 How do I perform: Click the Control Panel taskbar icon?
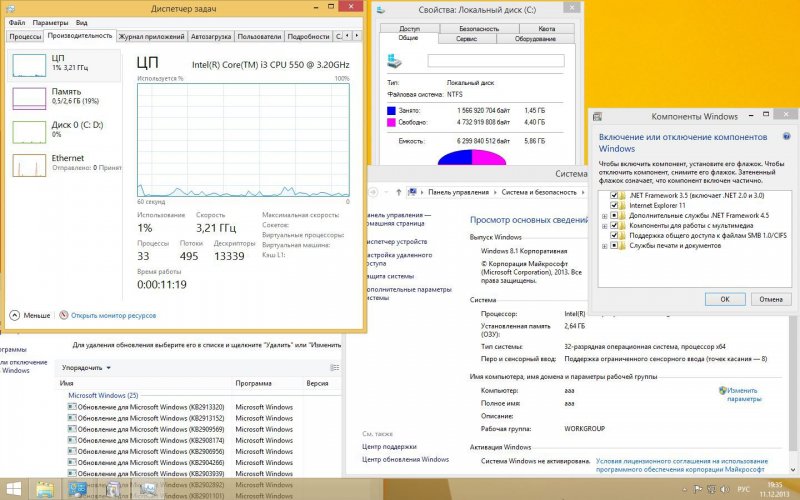tap(78, 489)
